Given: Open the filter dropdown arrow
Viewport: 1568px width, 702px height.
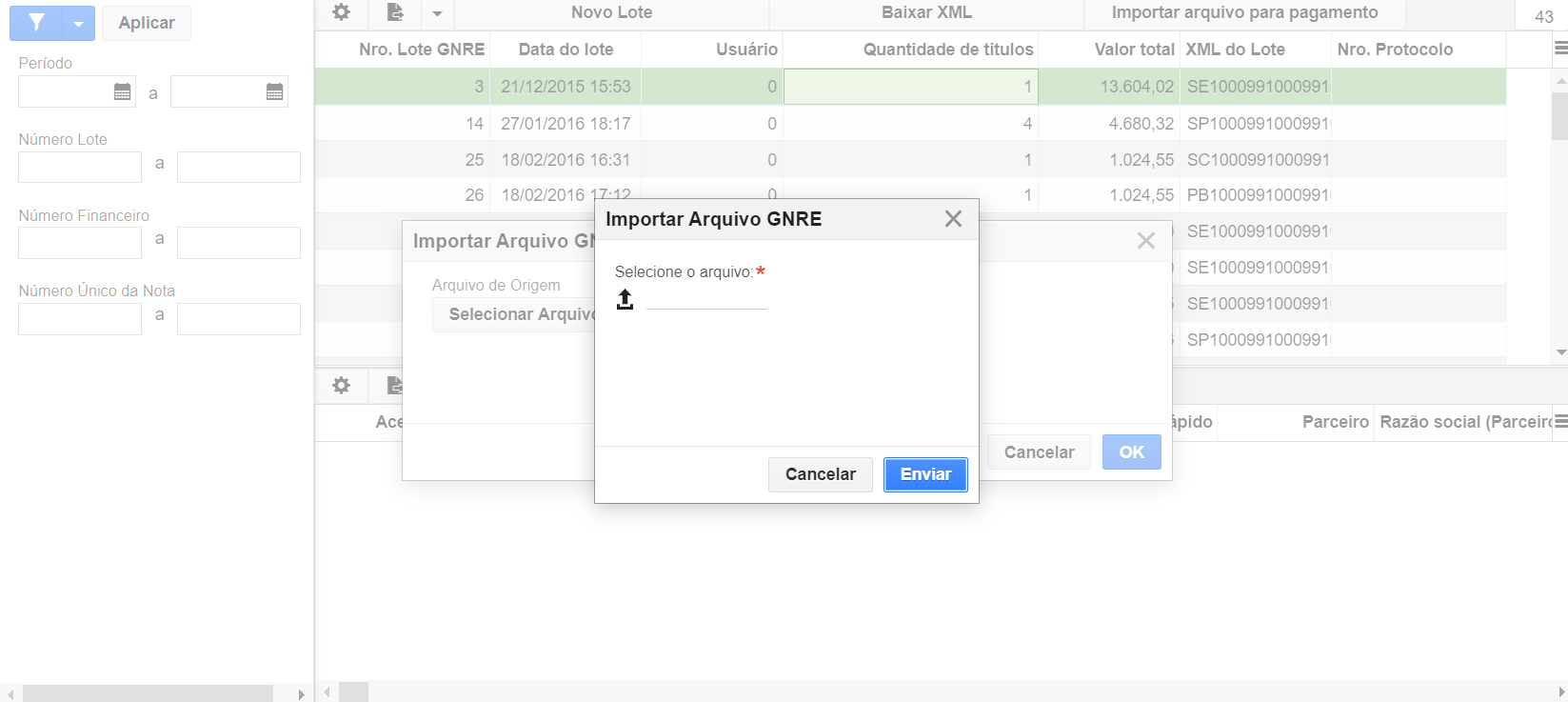Looking at the screenshot, I should click(79, 23).
